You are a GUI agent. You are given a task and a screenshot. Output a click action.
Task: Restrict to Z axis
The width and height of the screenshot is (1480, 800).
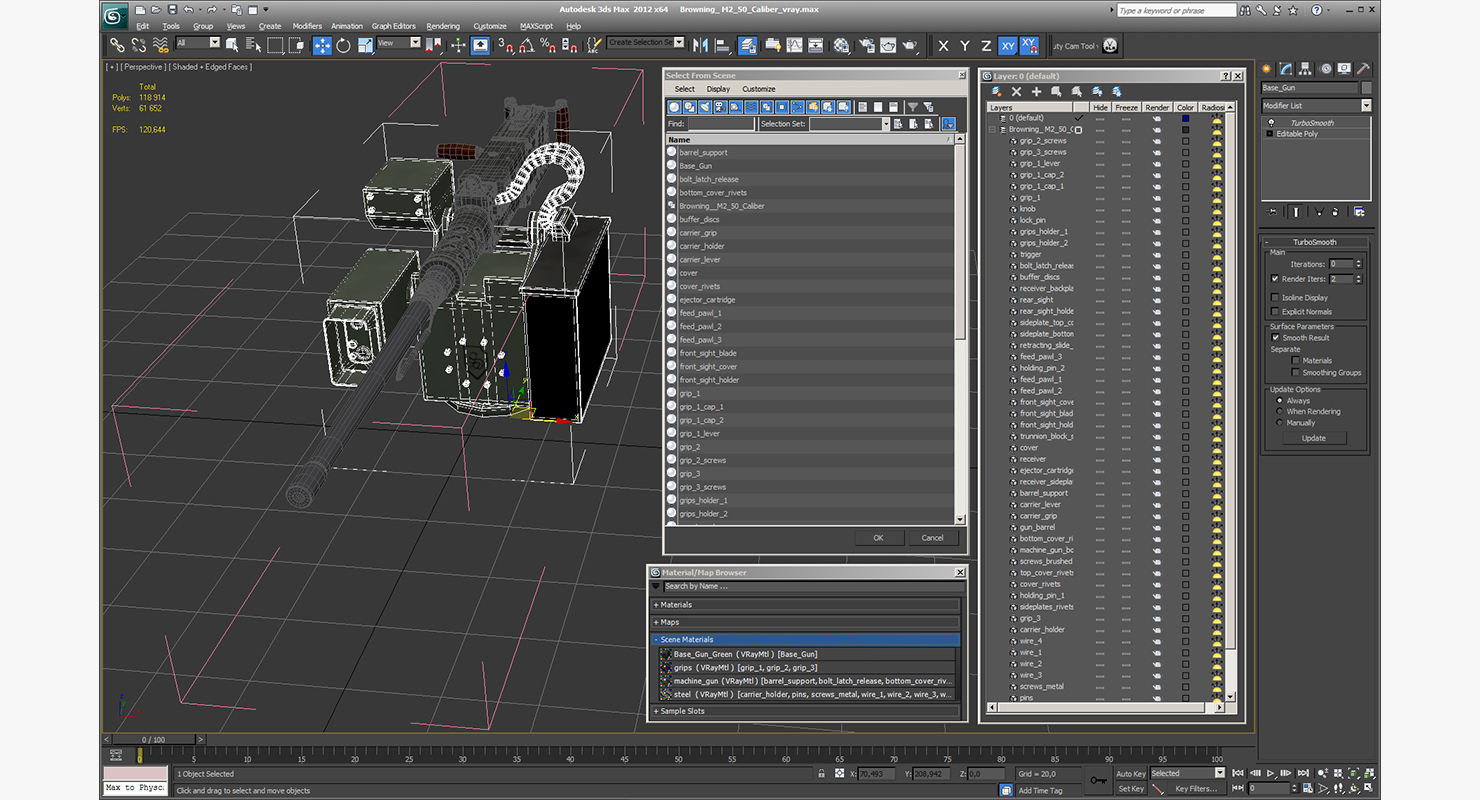[986, 46]
